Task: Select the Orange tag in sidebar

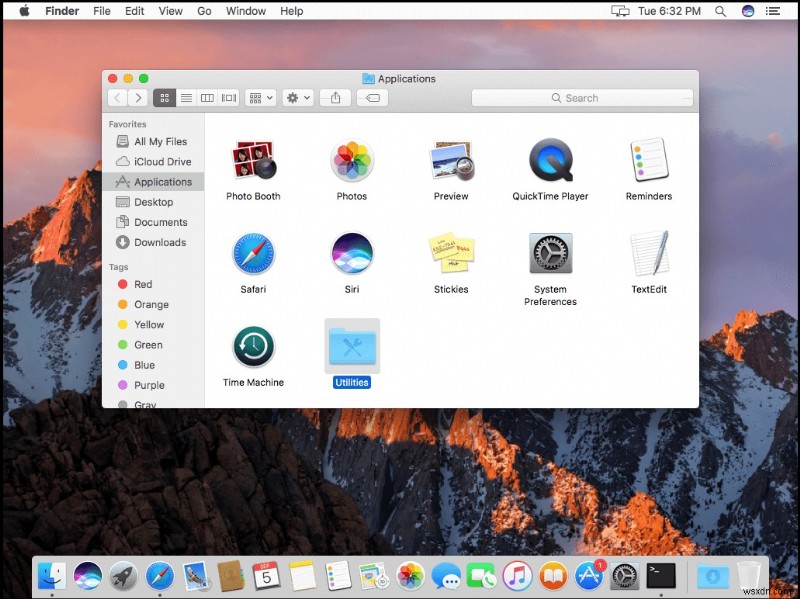Action: [x=151, y=304]
